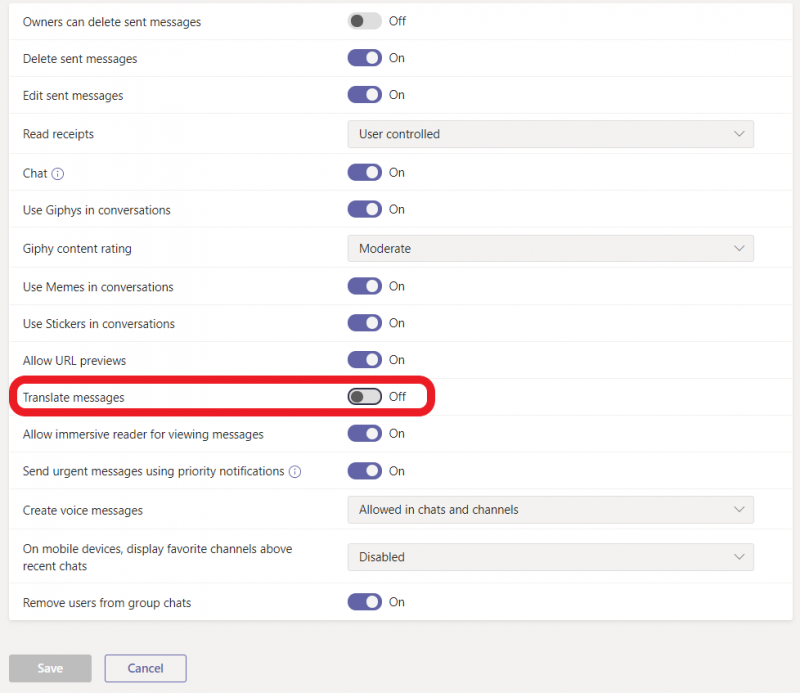The height and width of the screenshot is (693, 800).
Task: Toggle Allow immersive reader for viewing messages
Action: pos(365,434)
